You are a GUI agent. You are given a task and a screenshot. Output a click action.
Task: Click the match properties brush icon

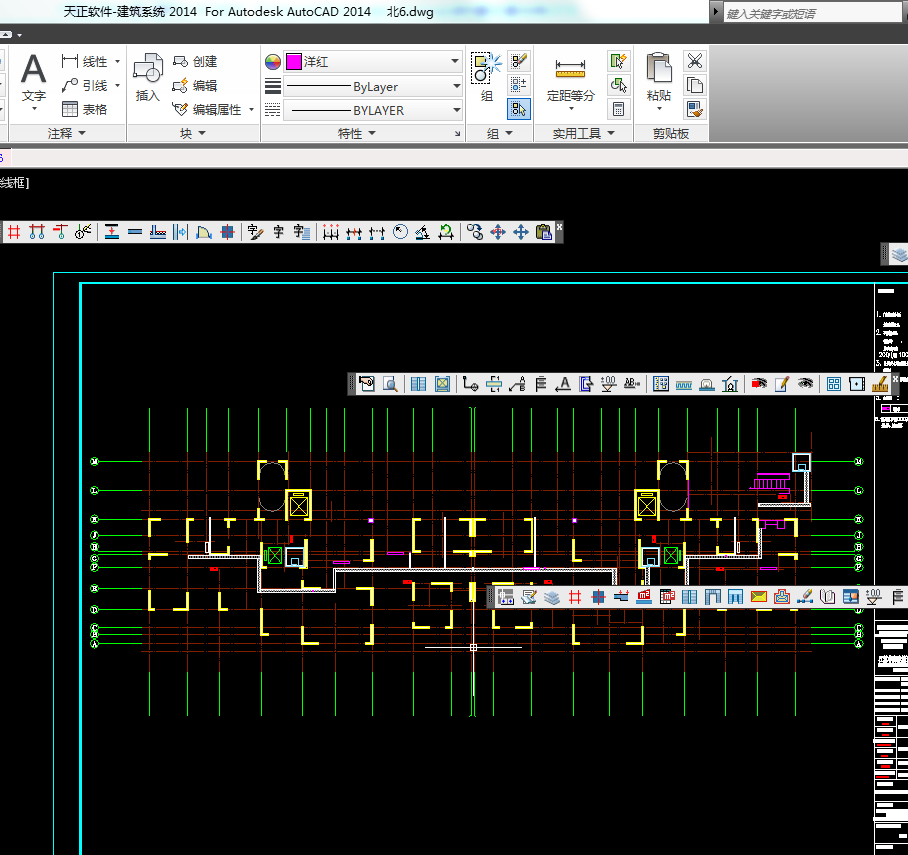[695, 109]
